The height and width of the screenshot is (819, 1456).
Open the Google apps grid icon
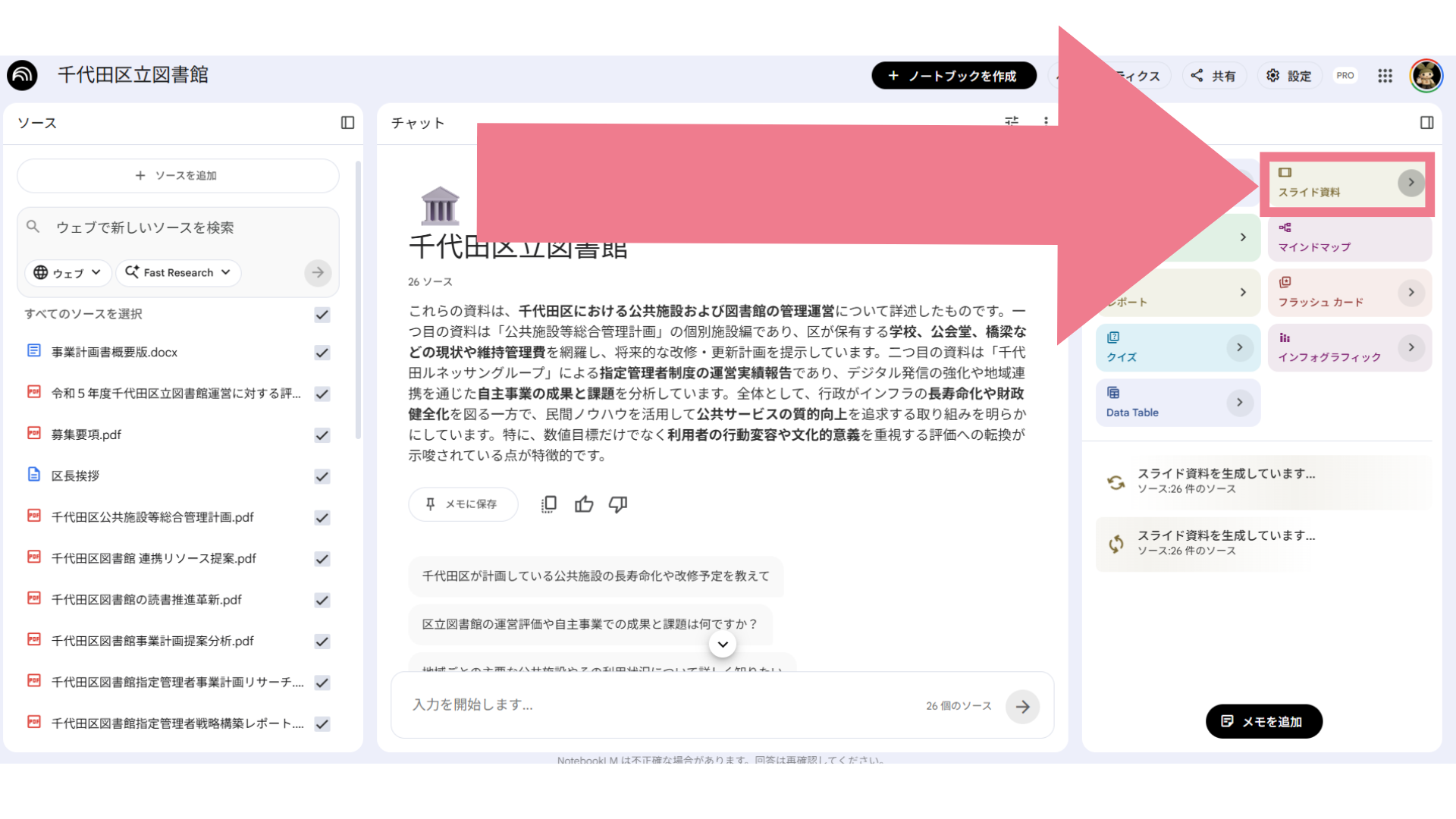point(1385,76)
